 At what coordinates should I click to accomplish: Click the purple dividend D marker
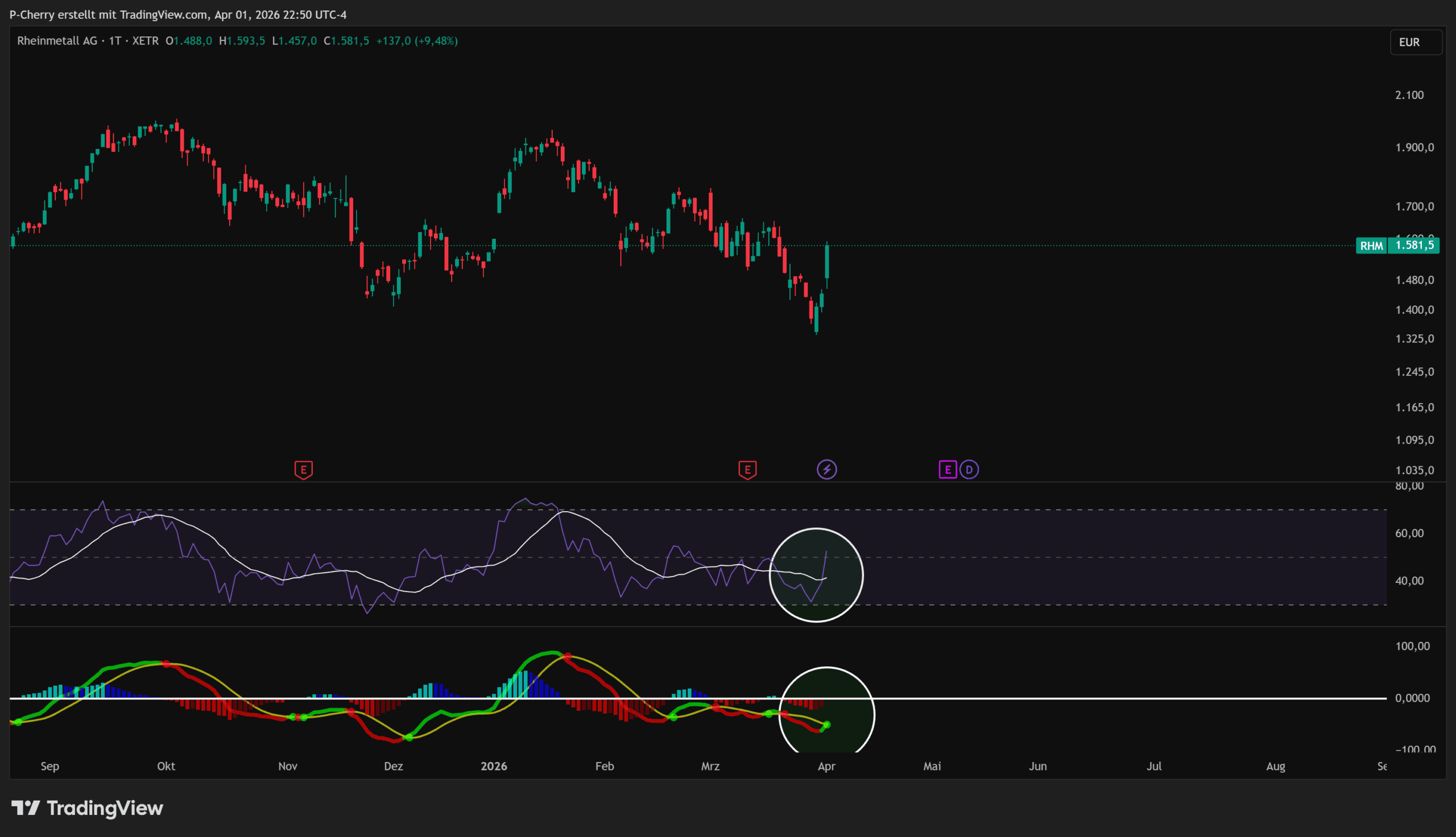tap(969, 470)
